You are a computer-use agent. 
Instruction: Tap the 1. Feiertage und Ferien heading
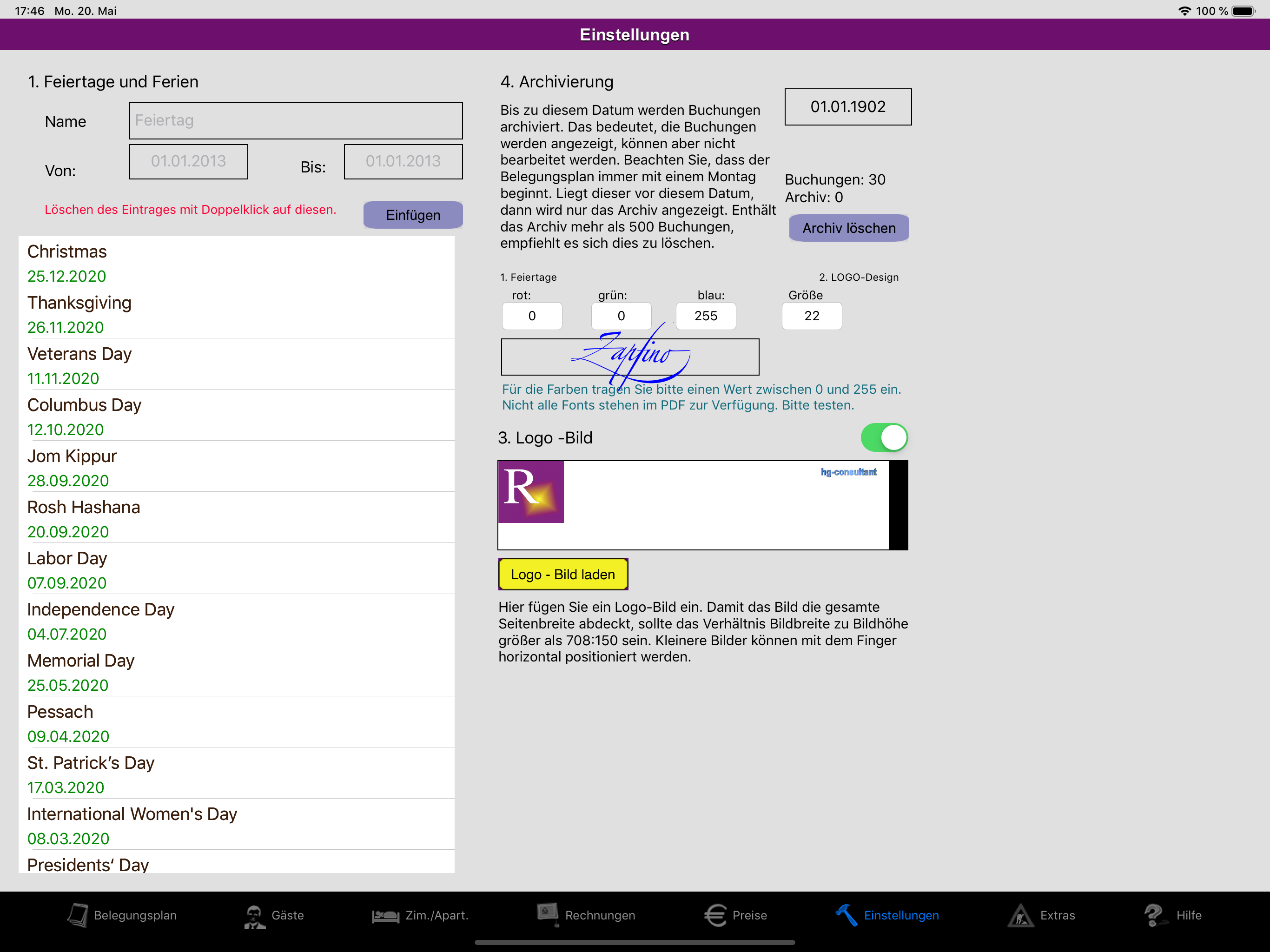(x=113, y=81)
